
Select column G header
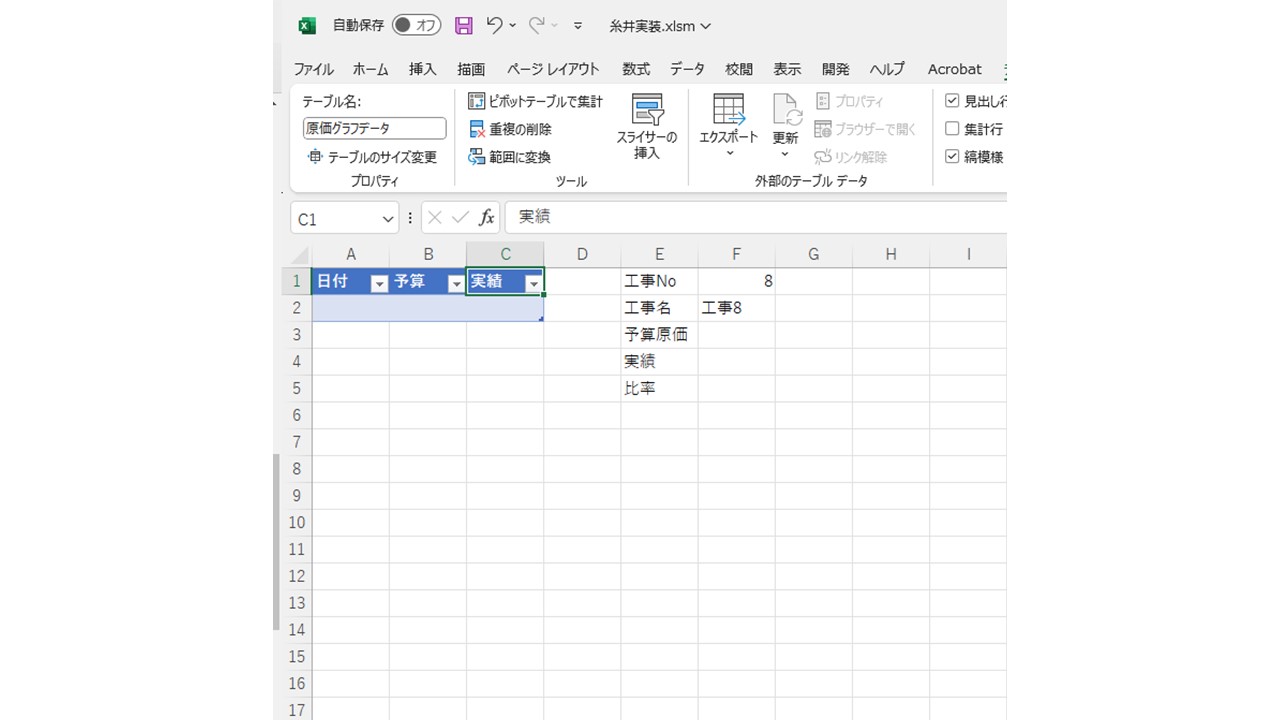point(814,254)
